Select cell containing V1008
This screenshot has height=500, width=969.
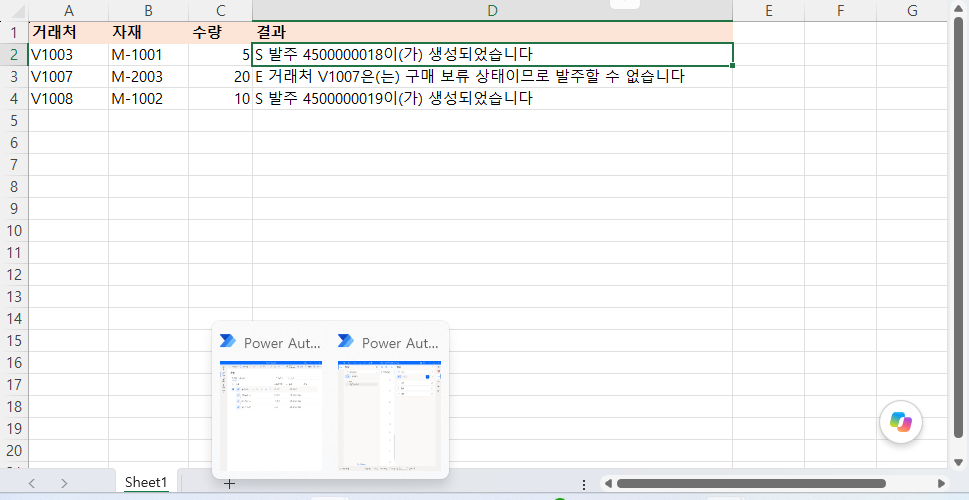click(x=69, y=99)
